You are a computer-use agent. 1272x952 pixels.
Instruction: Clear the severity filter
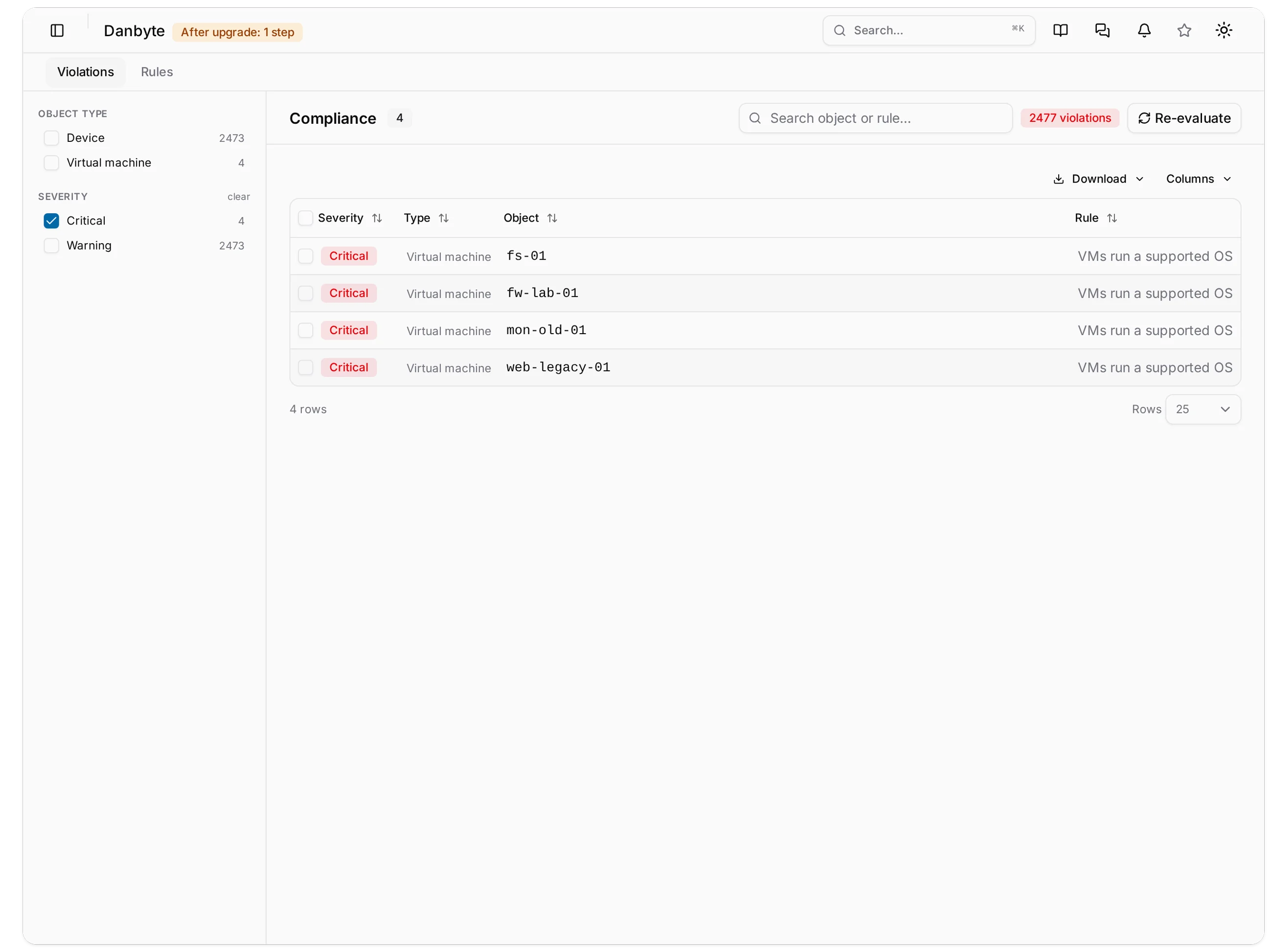[x=239, y=197]
